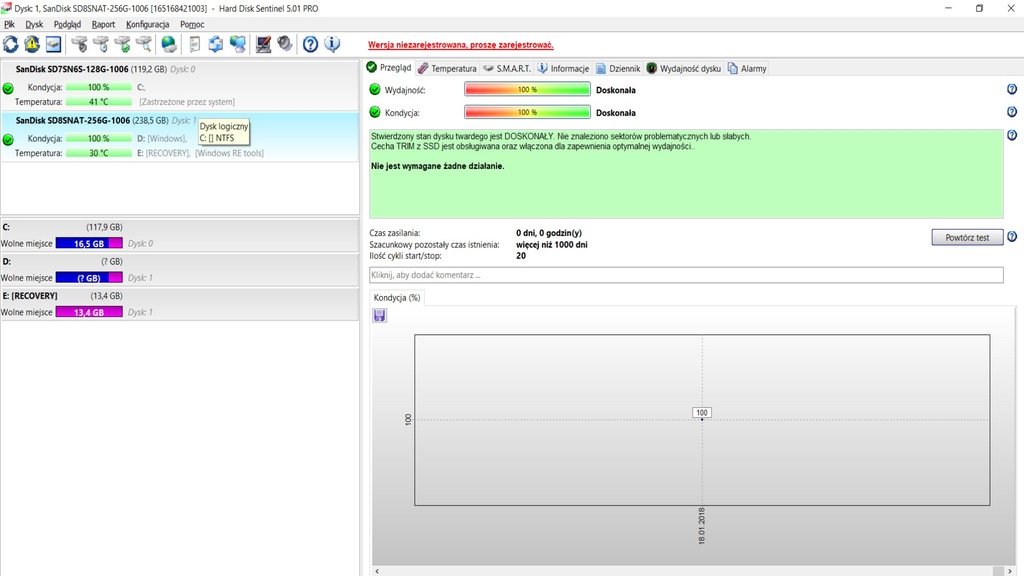Viewport: 1024px width, 576px height.
Task: Open help via the toolbar question mark icon
Action: (310, 44)
